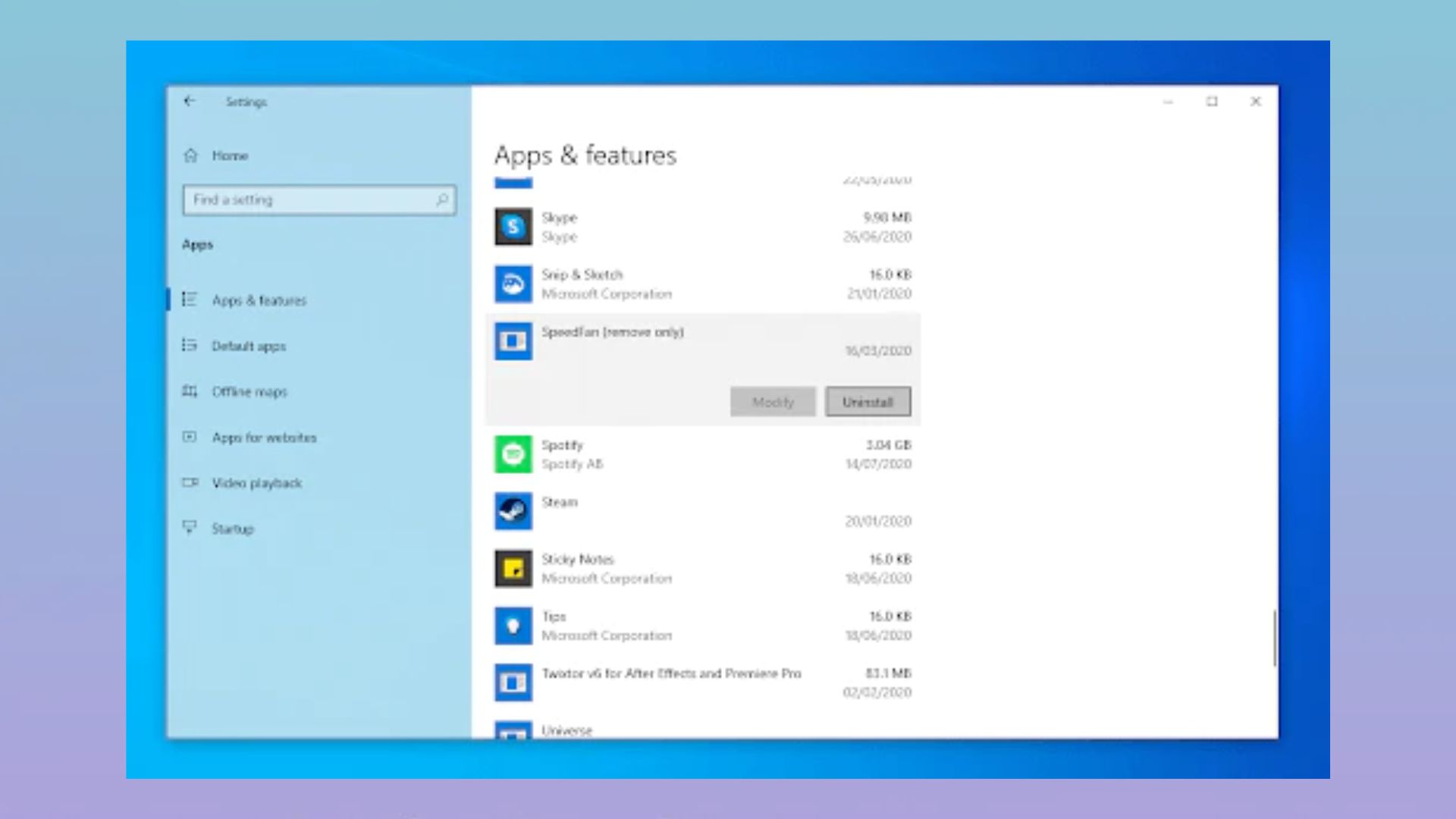The image size is (1456, 819).
Task: Select the Apps & features sidebar icon
Action: (190, 300)
